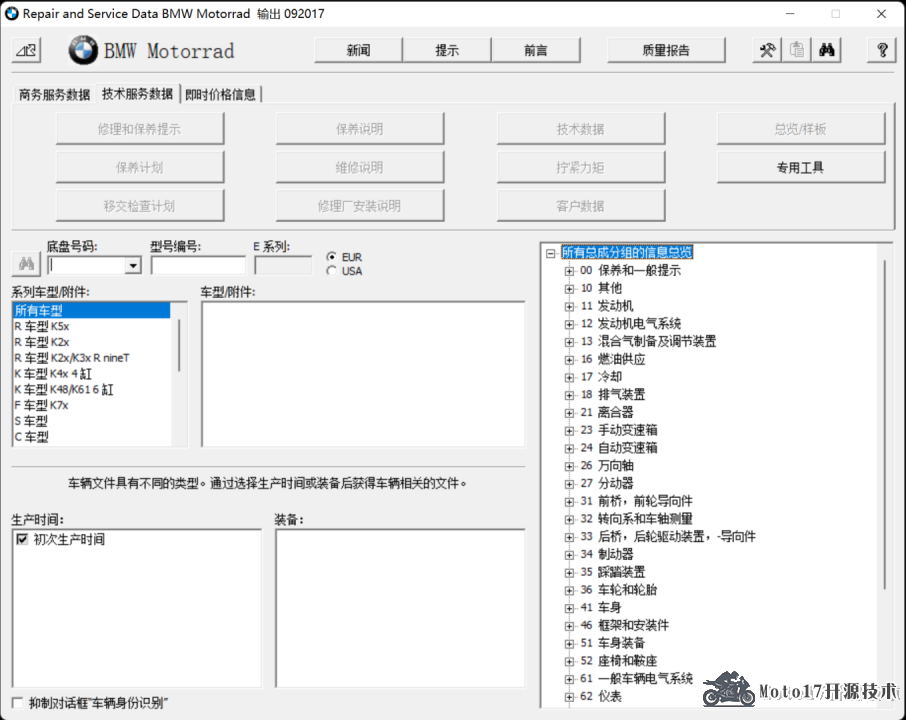Image resolution: width=906 pixels, height=720 pixels.
Task: Expand the 18 排气装置 node
Action: coord(569,395)
